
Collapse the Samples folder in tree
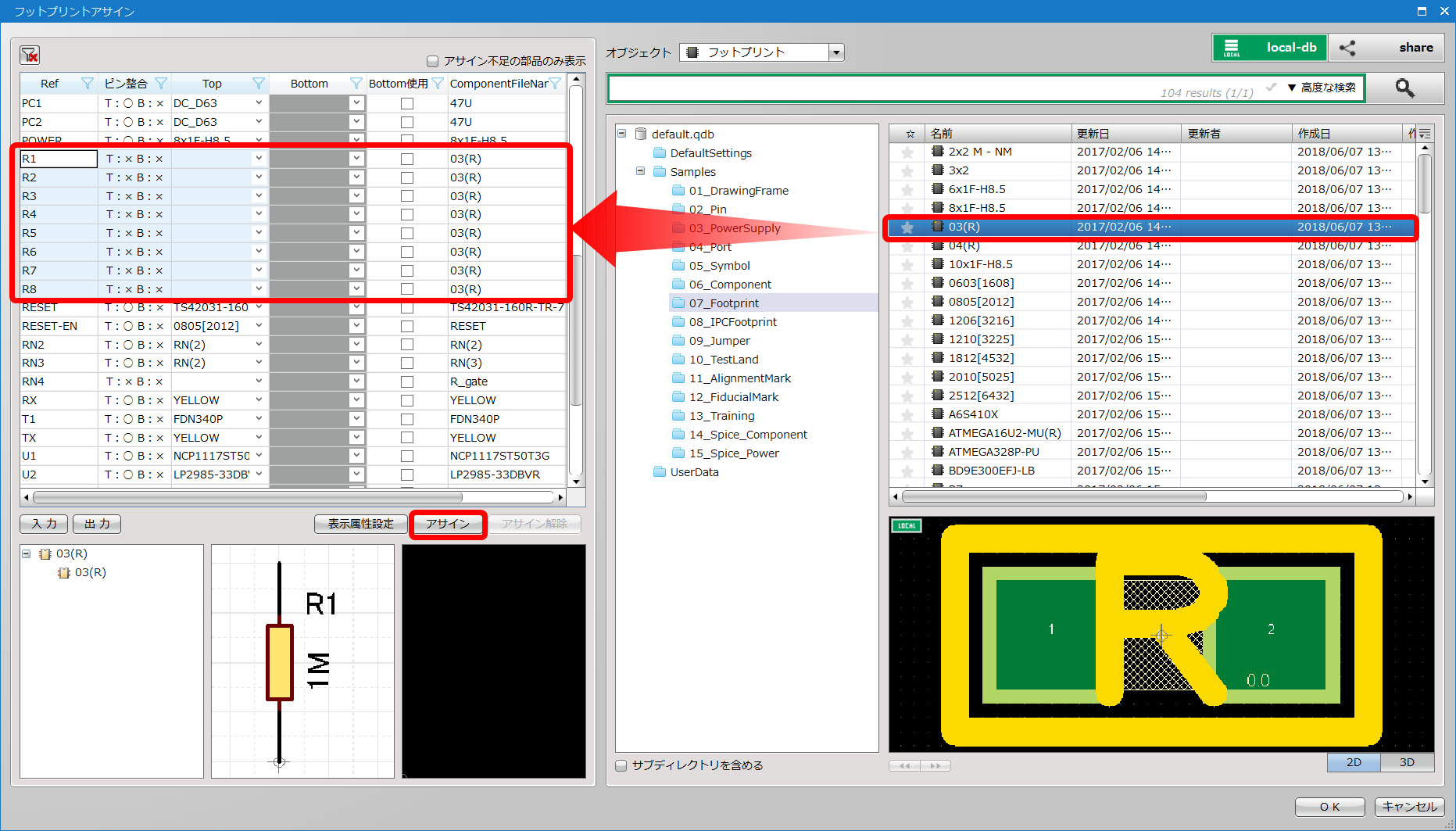pos(640,171)
